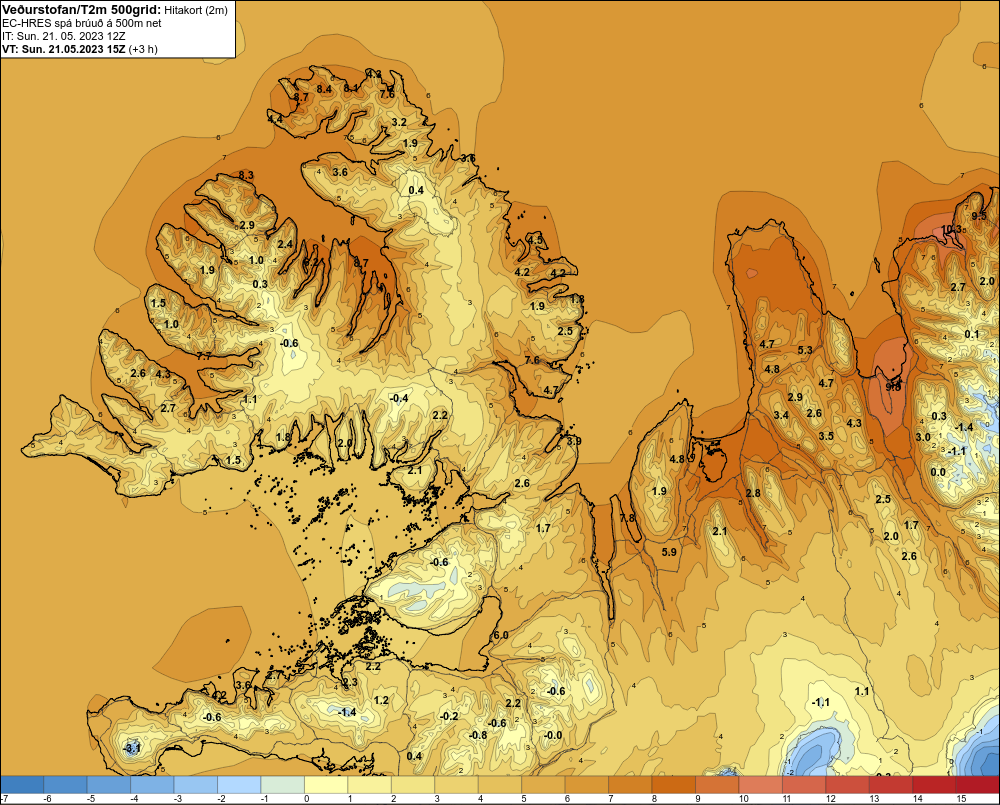
Task: Click the 'Hitakort (2m)' header label
Action: pos(196,10)
